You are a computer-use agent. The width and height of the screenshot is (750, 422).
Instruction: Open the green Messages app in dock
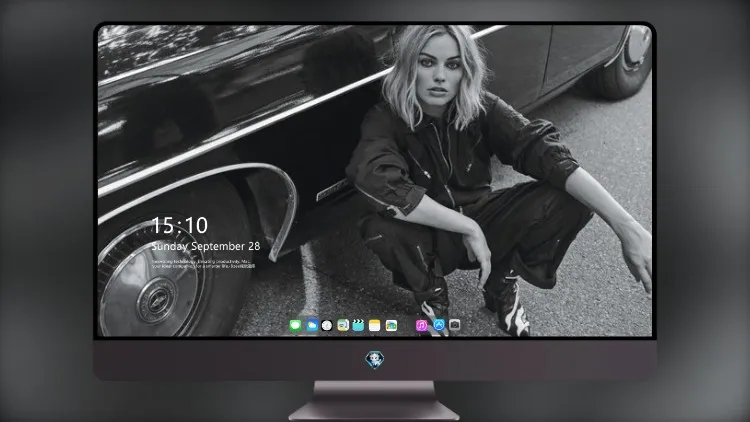pyautogui.click(x=295, y=326)
